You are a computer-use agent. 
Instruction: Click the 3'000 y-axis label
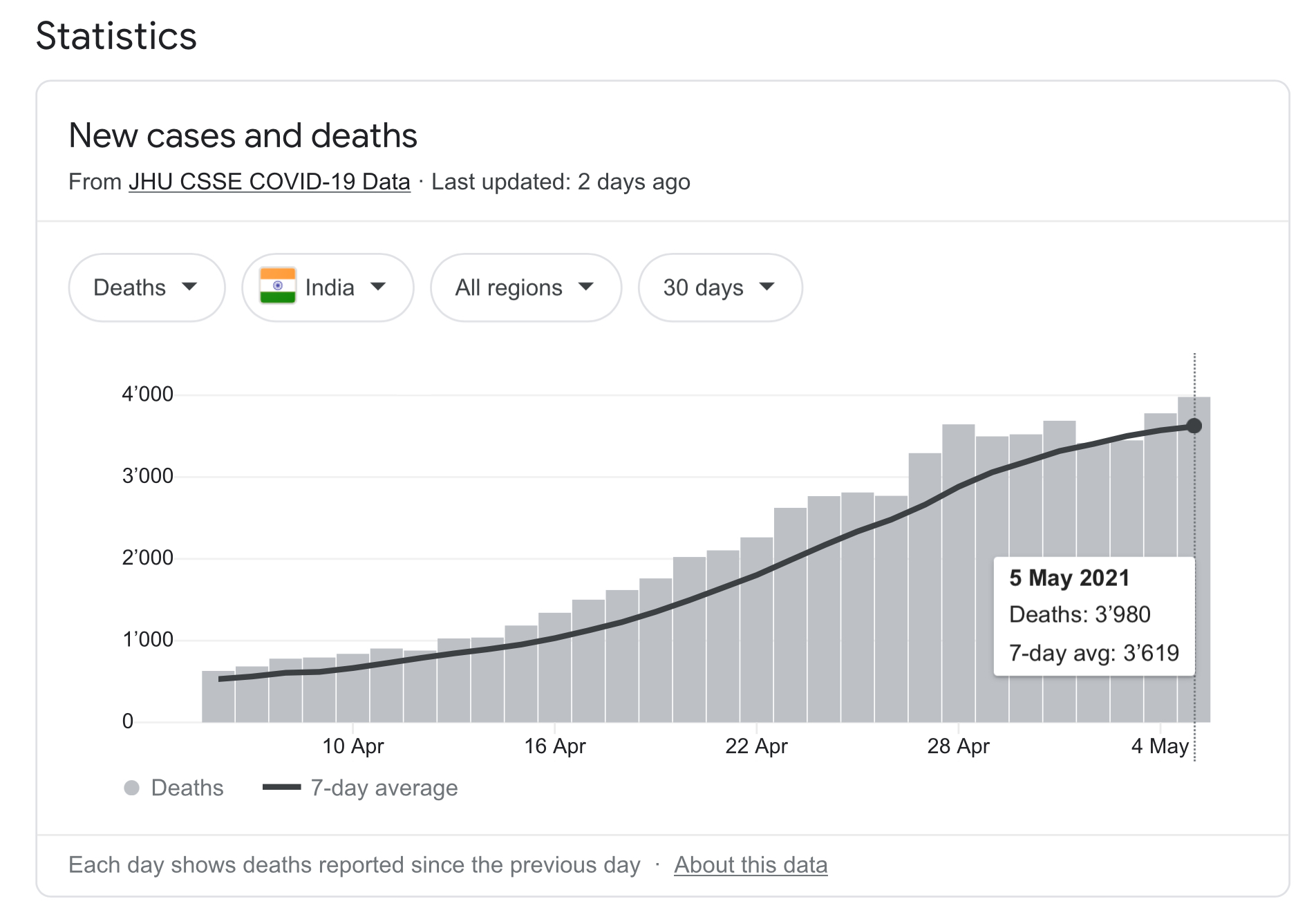148,476
